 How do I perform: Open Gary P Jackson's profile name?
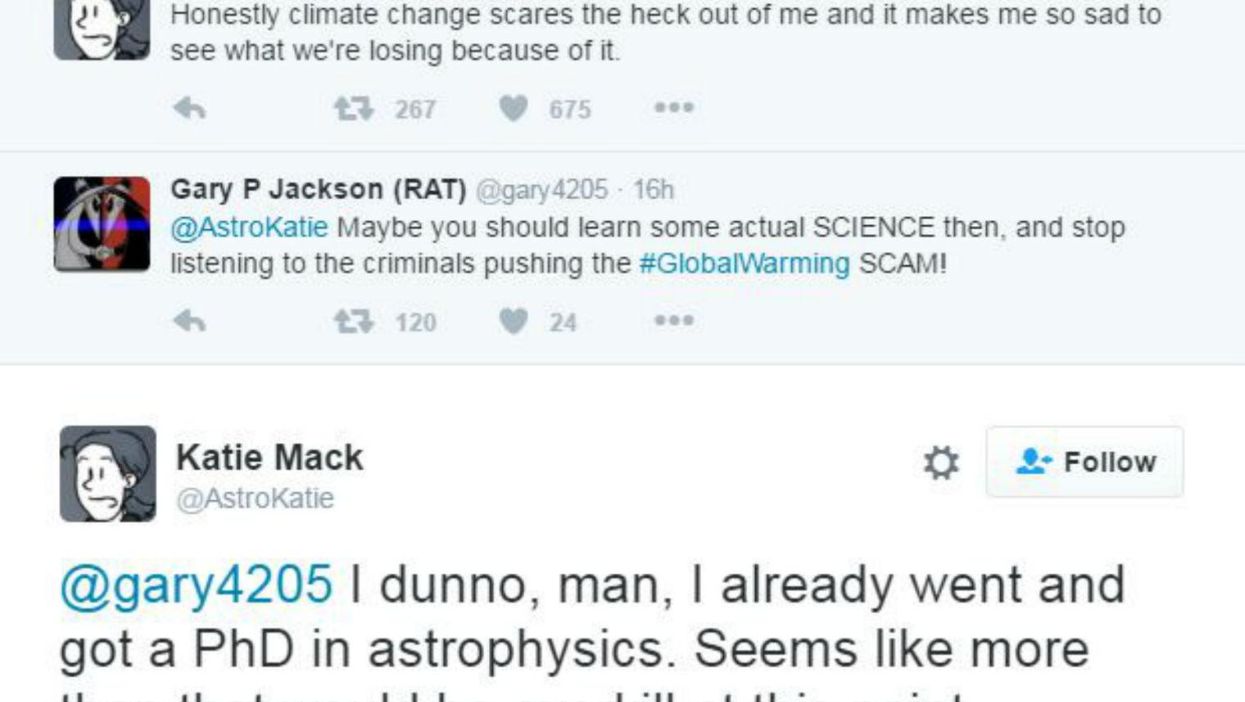[318, 189]
